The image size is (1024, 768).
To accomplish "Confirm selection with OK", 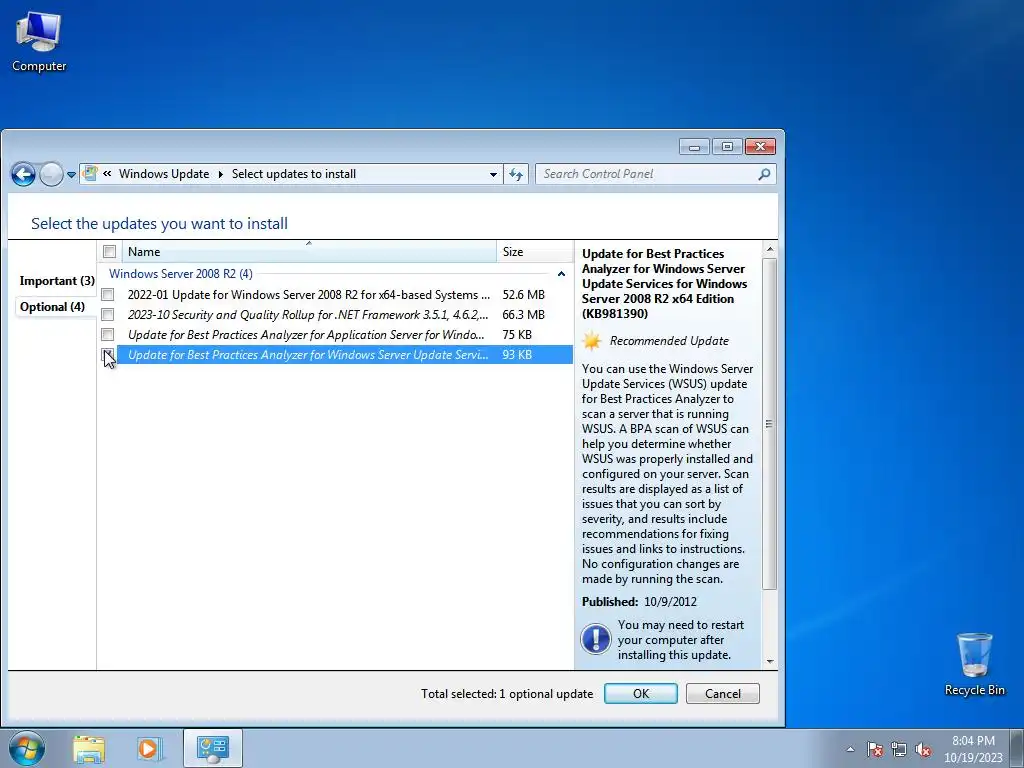I will (641, 694).
